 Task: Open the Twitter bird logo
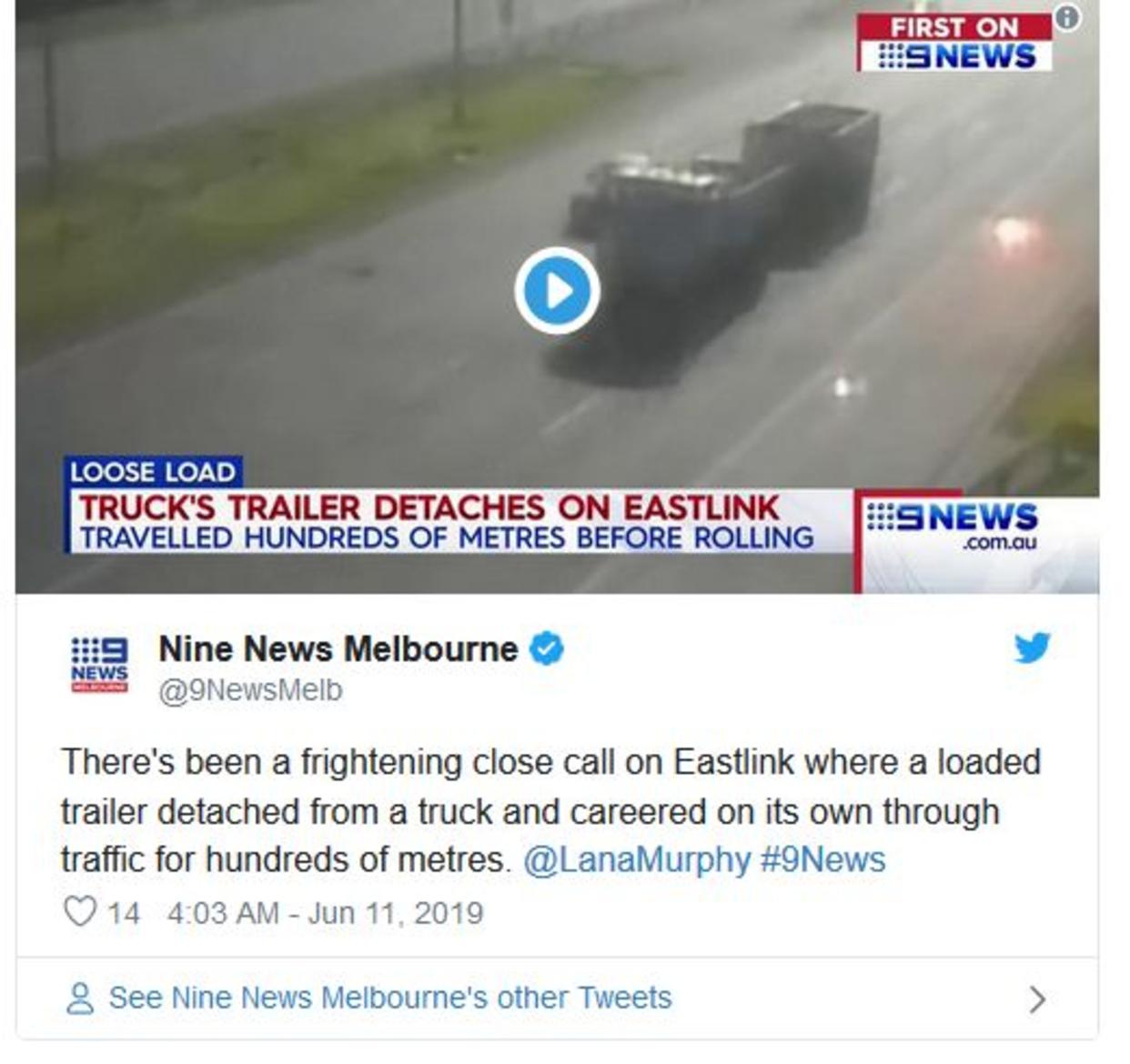point(1033,647)
